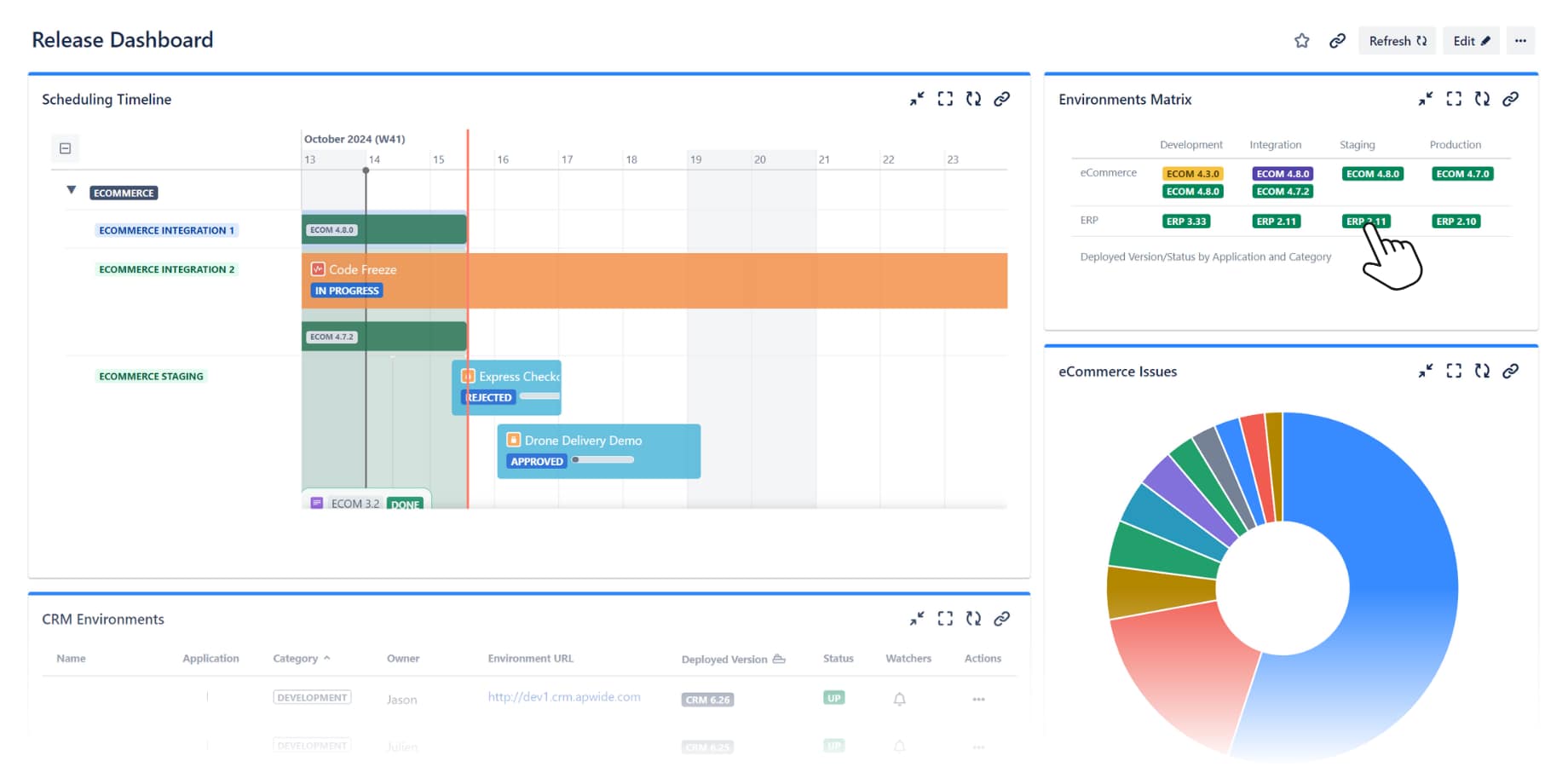Expand Environments Matrix to fullscreen

[1453, 99]
